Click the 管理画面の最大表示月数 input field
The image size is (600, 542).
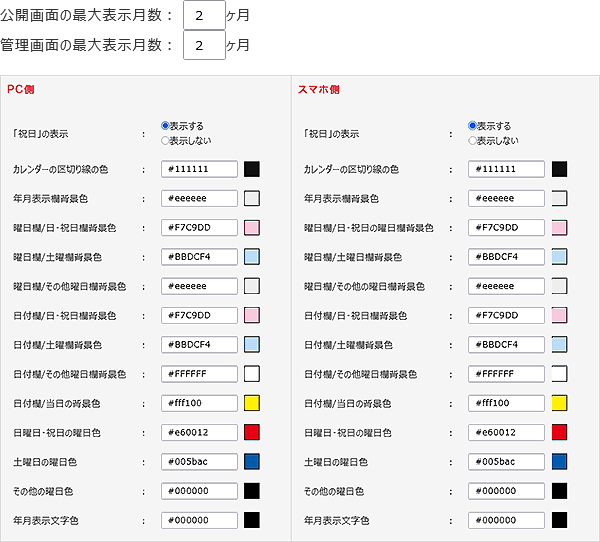(x=204, y=45)
